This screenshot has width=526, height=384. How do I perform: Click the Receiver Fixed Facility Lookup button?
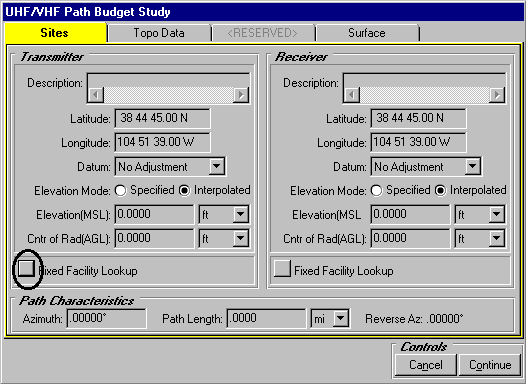[282, 269]
